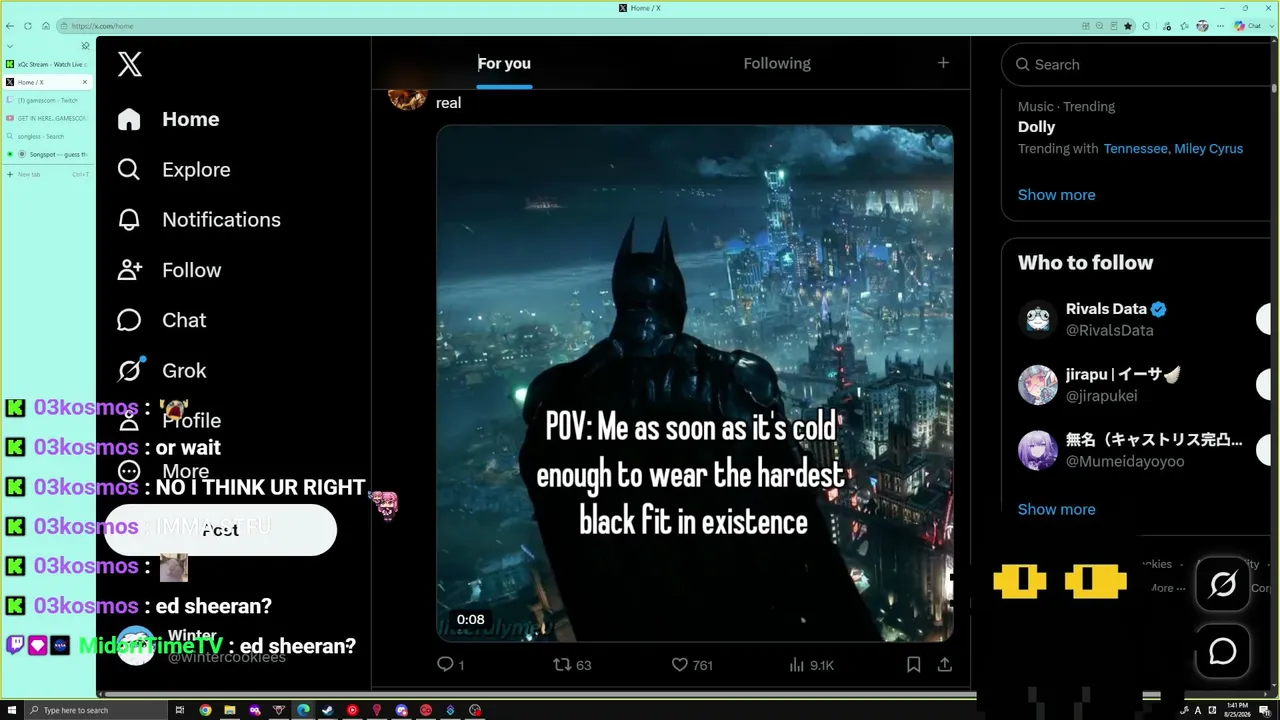Go back in the browser

(10, 26)
